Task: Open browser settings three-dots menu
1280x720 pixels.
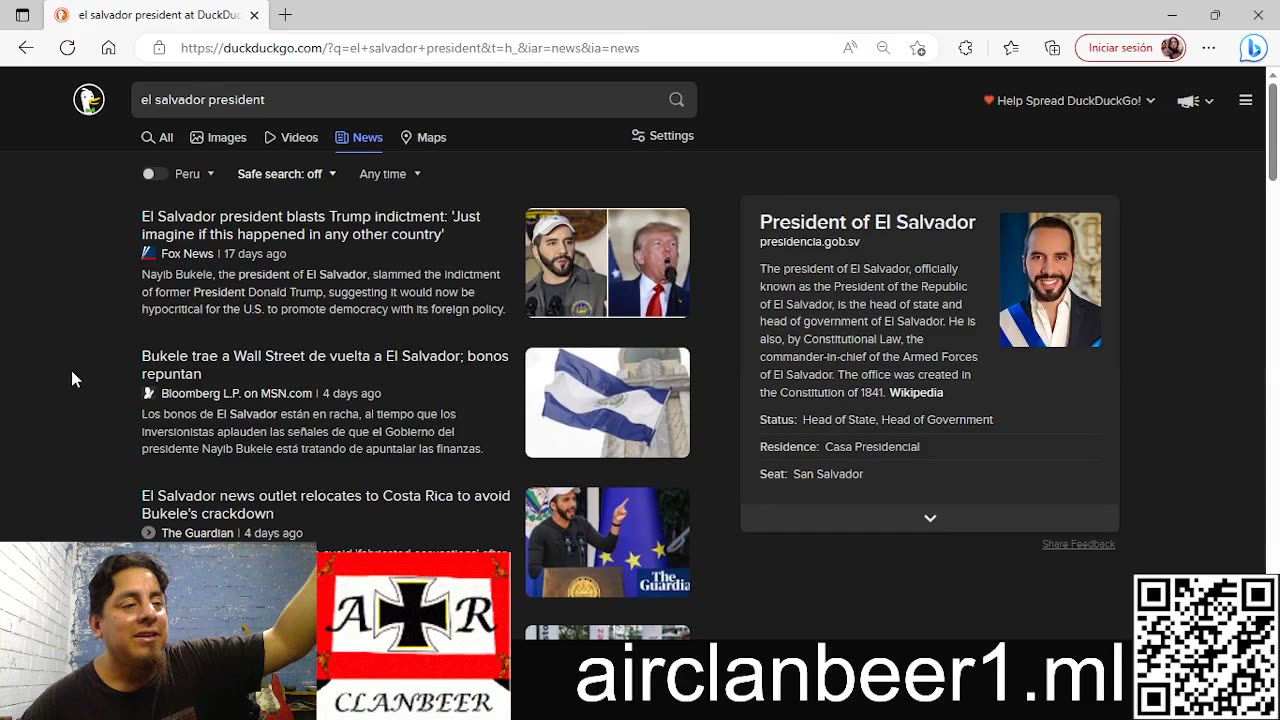Action: pyautogui.click(x=1209, y=47)
